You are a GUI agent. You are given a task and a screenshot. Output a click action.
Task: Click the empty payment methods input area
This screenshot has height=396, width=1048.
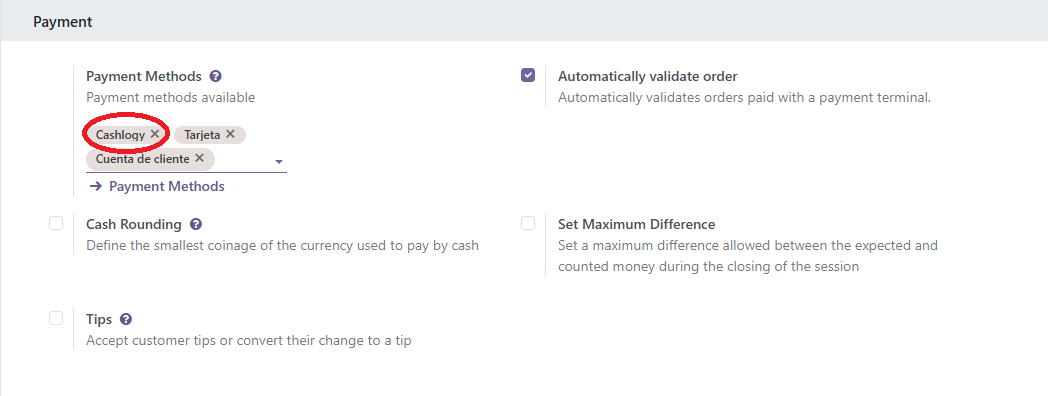pyautogui.click(x=244, y=159)
